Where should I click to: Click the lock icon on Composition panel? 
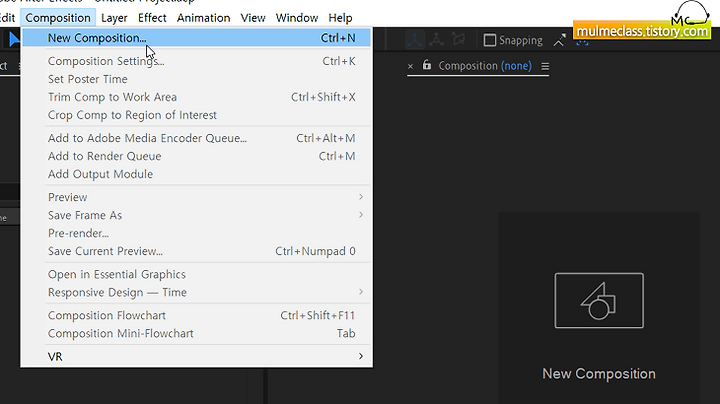click(x=427, y=65)
